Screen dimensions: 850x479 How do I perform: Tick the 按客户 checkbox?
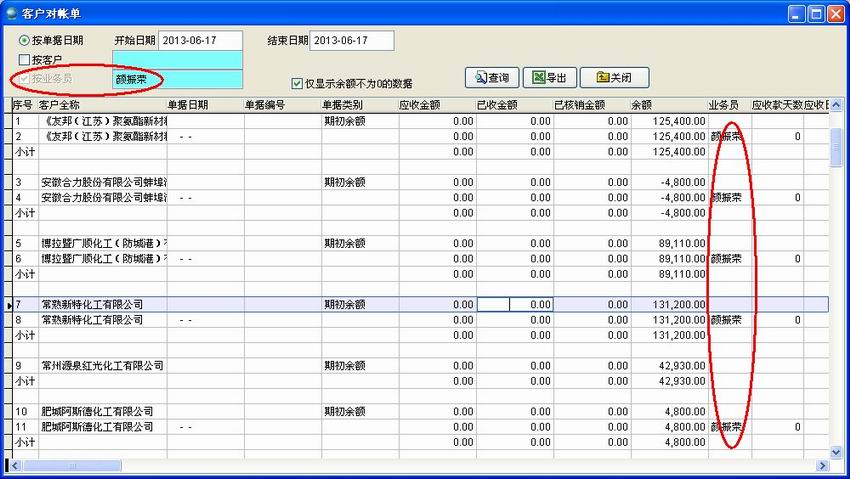pos(25,60)
